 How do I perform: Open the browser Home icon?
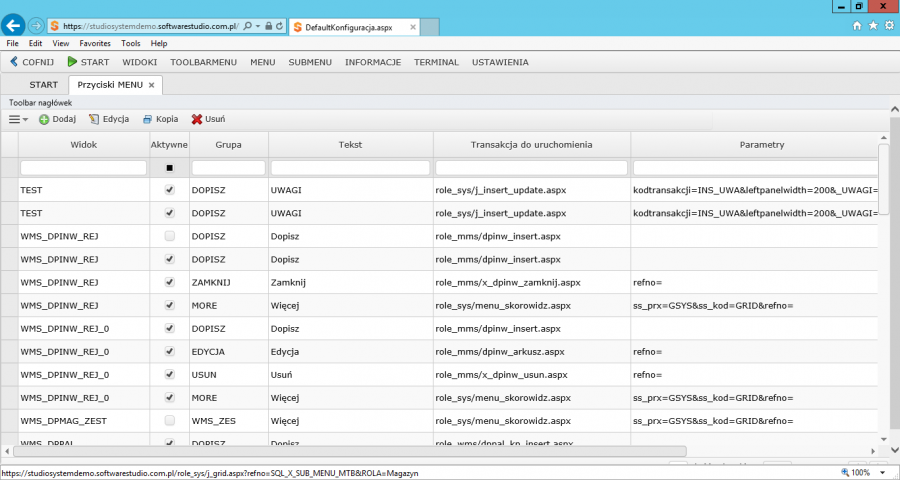pos(857,26)
